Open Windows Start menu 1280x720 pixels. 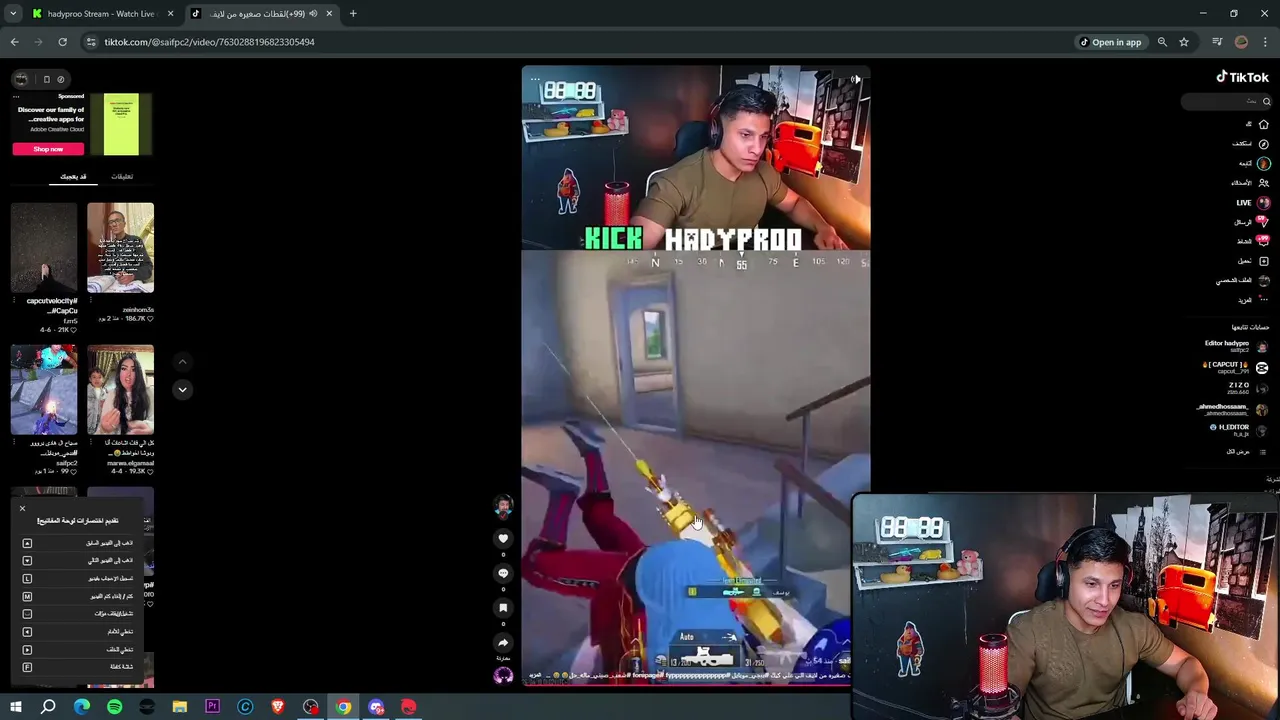[16, 707]
